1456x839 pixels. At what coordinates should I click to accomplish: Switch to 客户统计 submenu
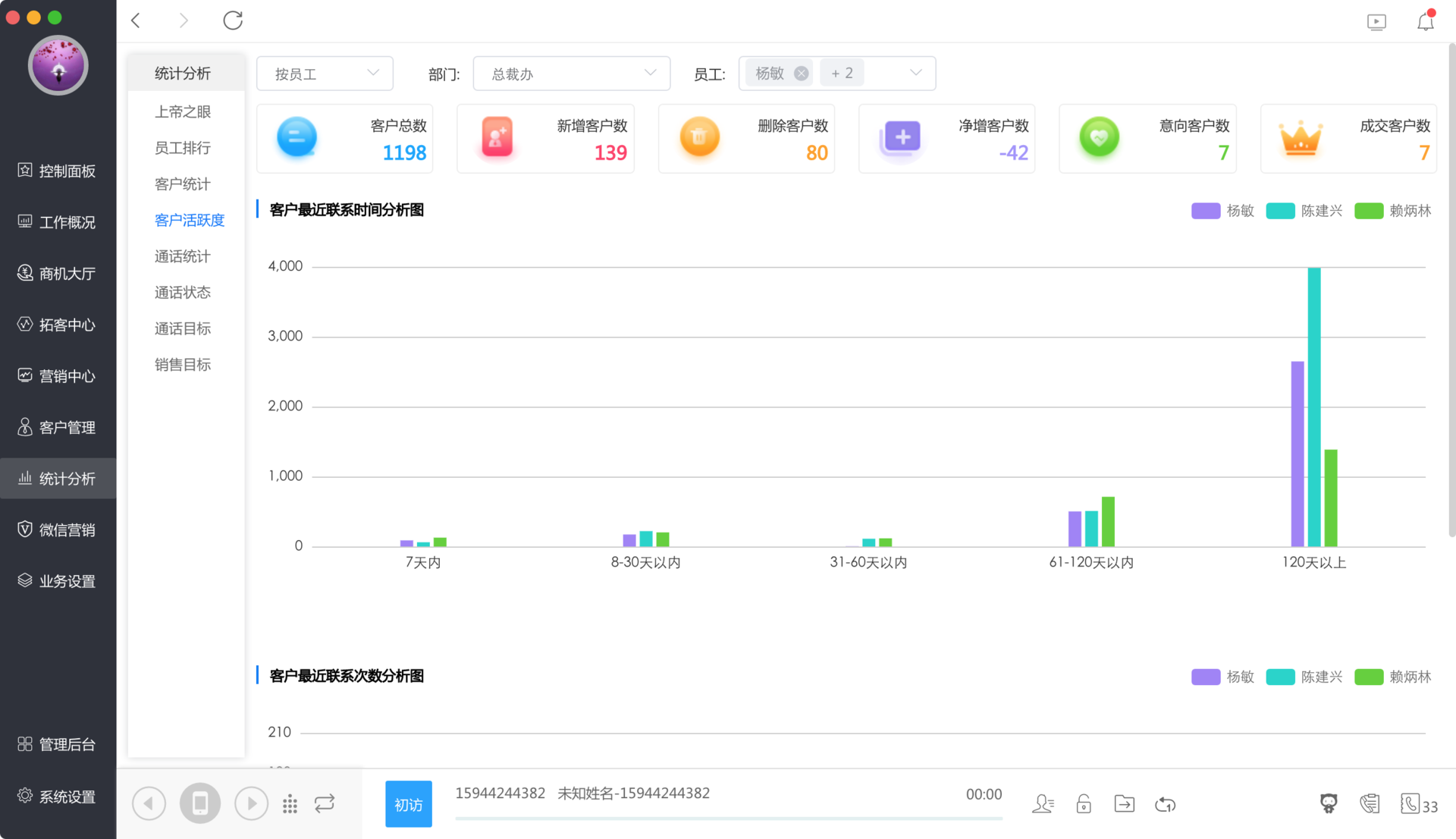183,184
